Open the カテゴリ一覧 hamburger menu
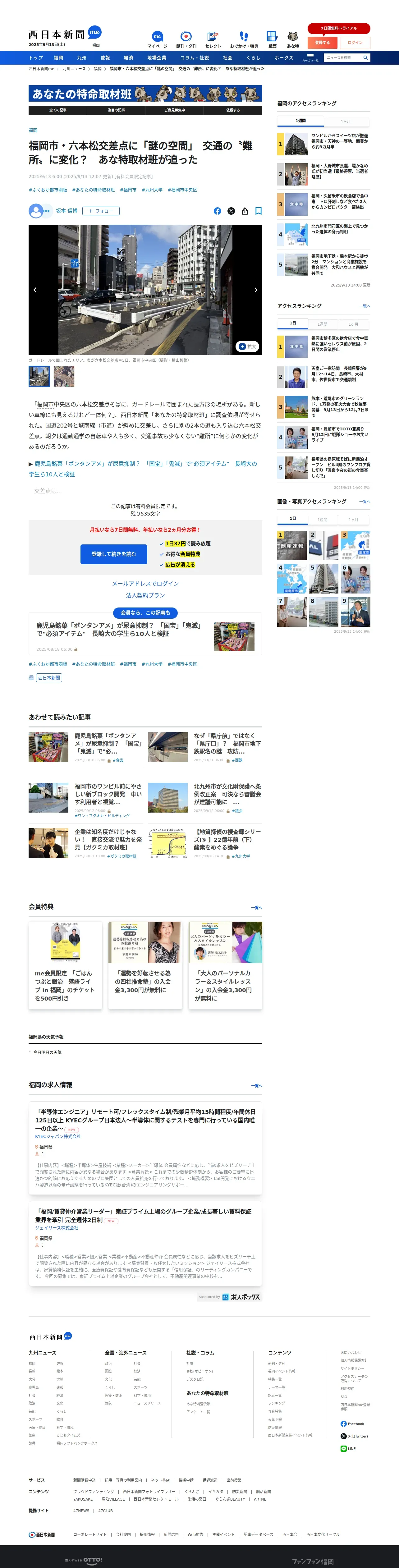Image resolution: width=399 pixels, height=1568 pixels. (x=310, y=58)
